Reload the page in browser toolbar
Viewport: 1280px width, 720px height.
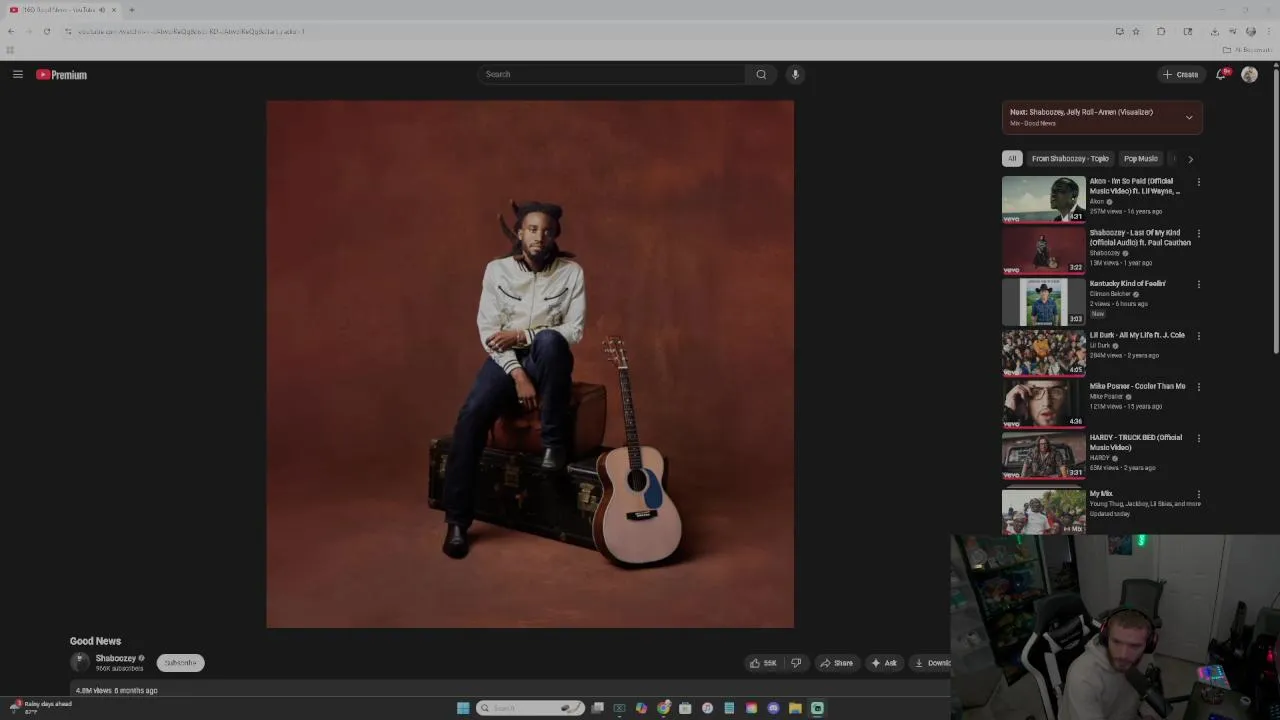tap(46, 31)
